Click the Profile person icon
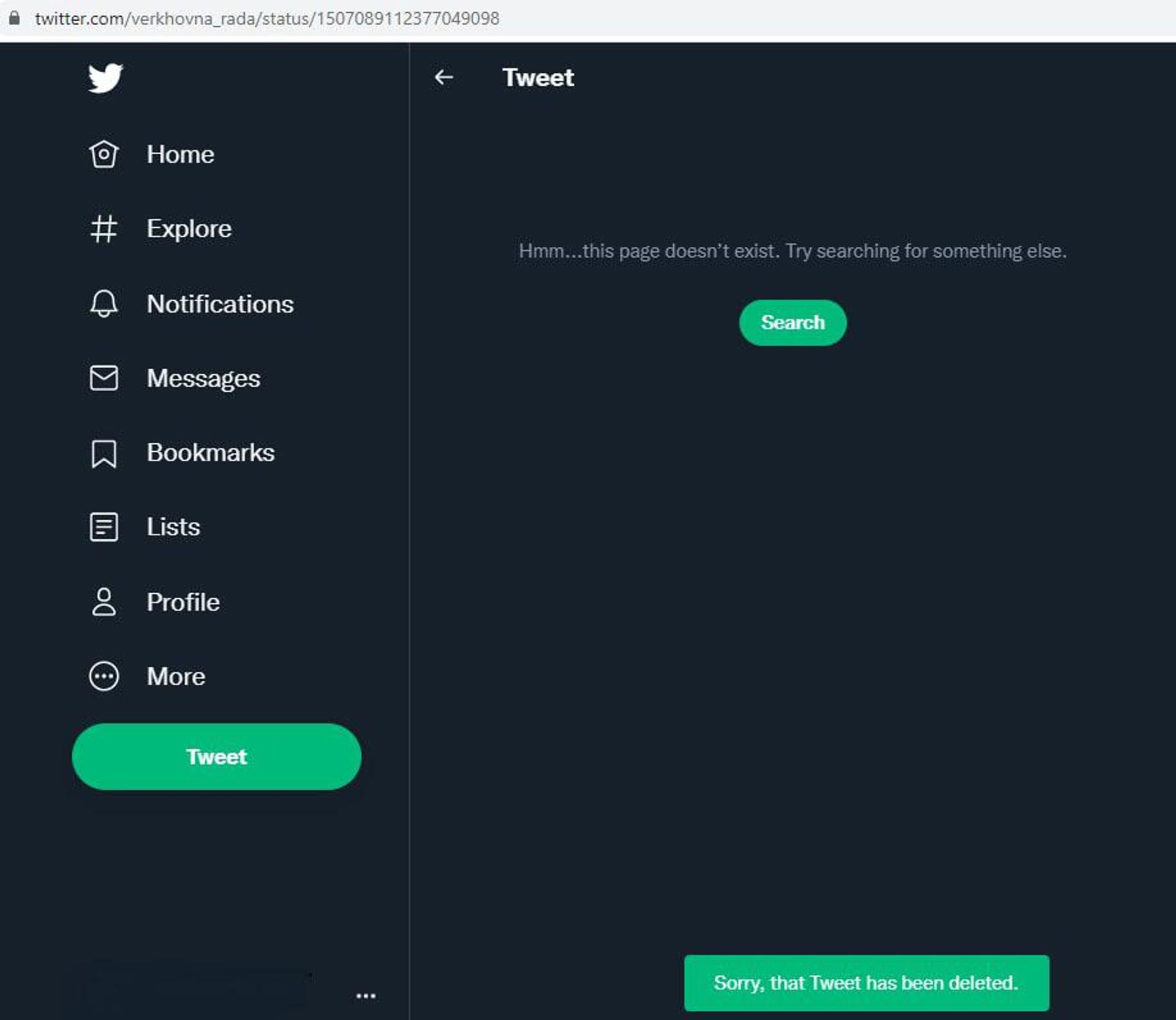The image size is (1176, 1020). click(104, 602)
